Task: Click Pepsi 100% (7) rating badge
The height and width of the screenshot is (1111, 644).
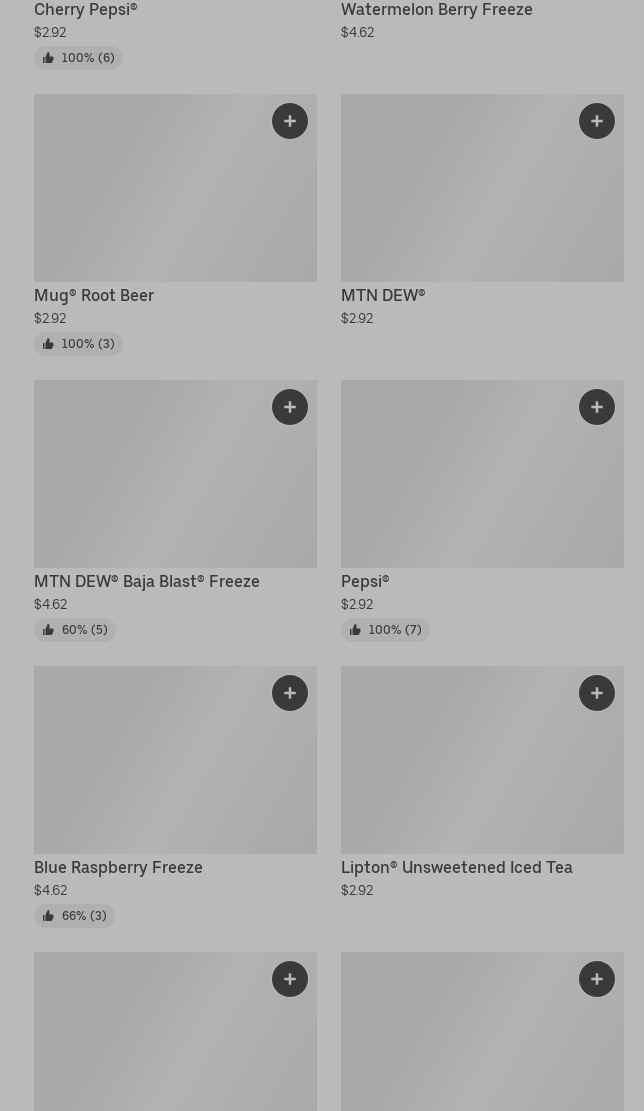Action: 385,630
